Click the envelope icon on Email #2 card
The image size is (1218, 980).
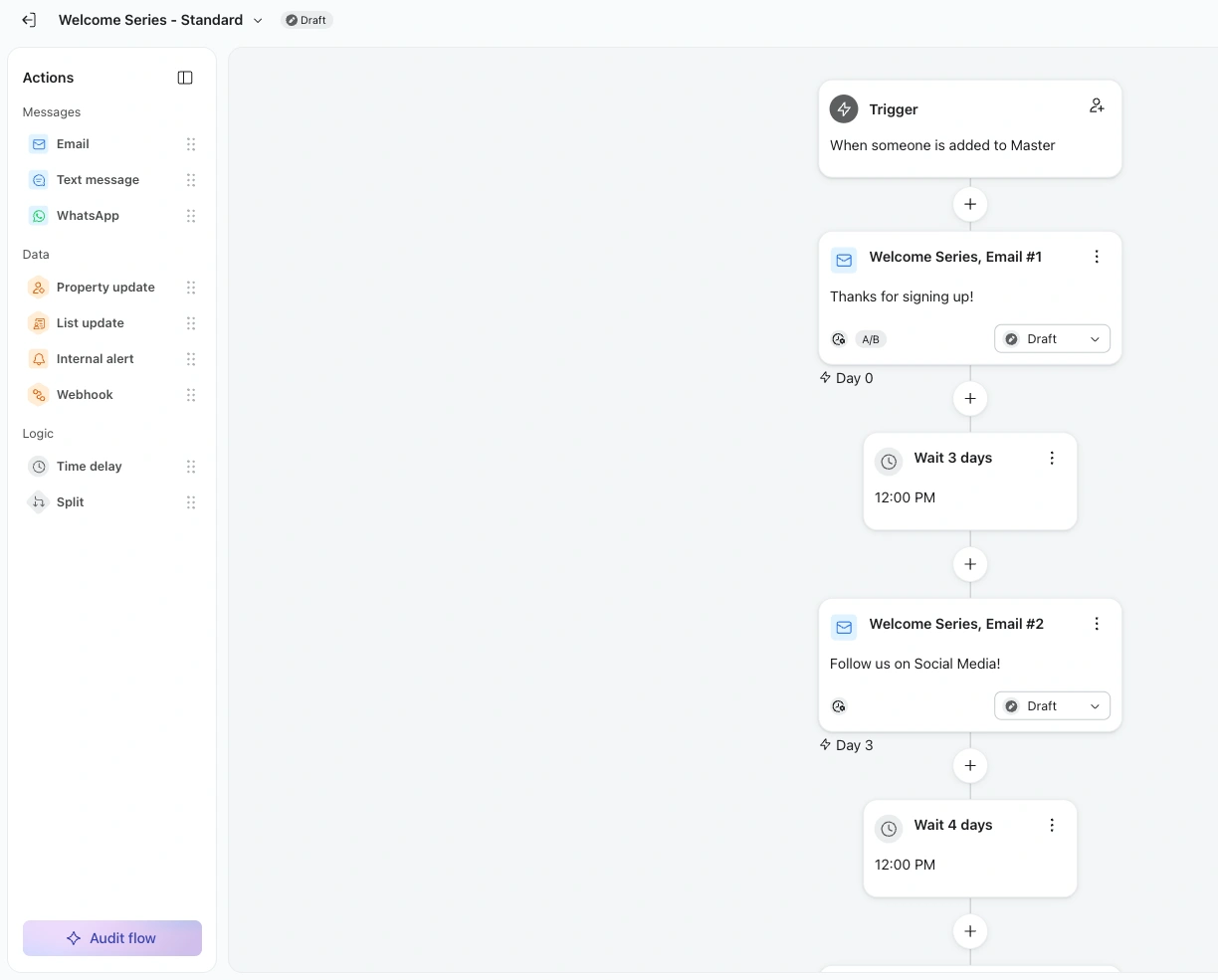[844, 627]
